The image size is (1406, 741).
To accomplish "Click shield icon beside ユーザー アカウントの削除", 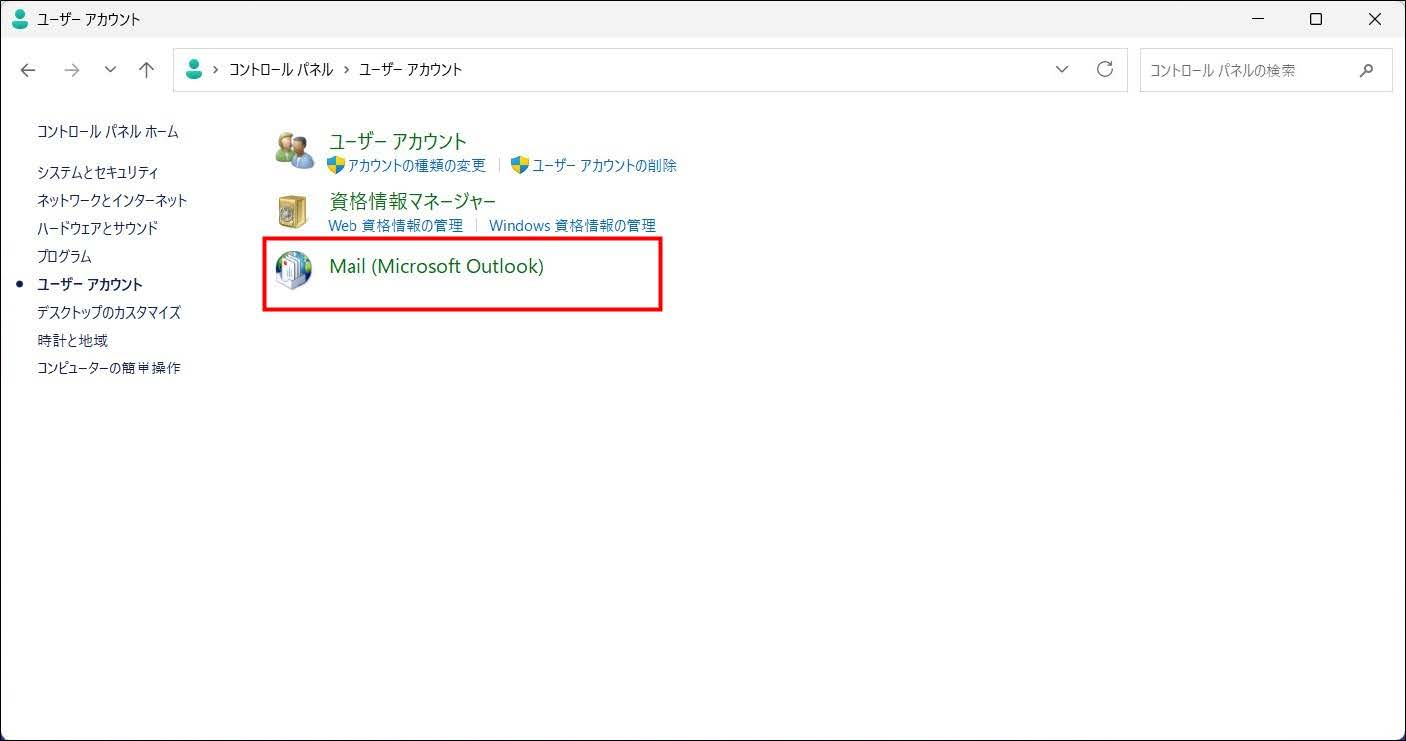I will [520, 165].
